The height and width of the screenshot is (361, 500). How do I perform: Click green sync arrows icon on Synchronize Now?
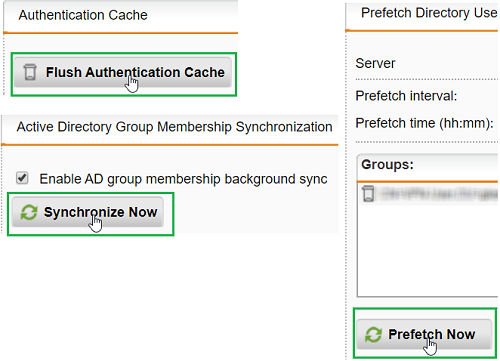click(29, 212)
